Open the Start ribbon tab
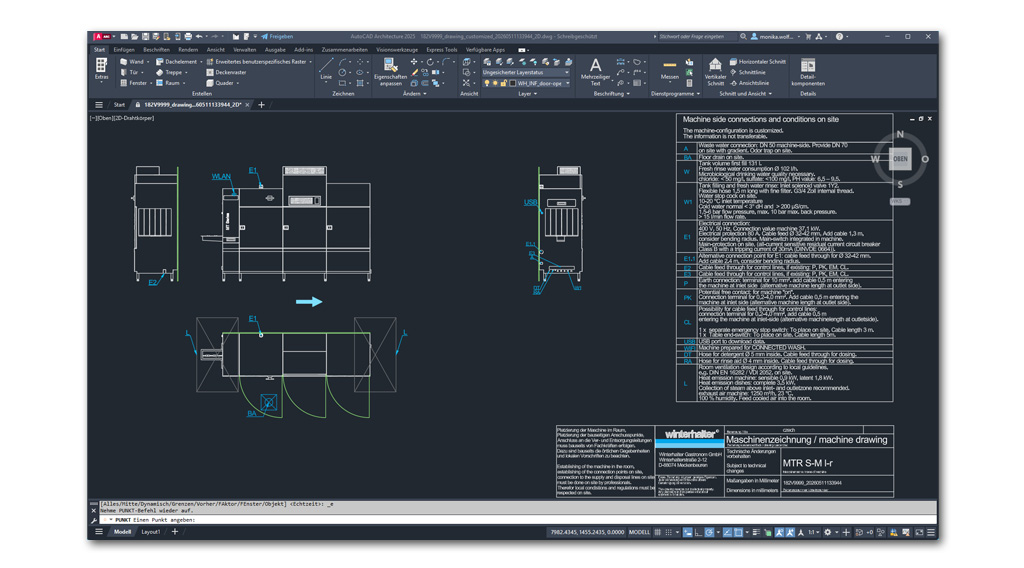The width and height of the screenshot is (1024, 568). coord(99,50)
